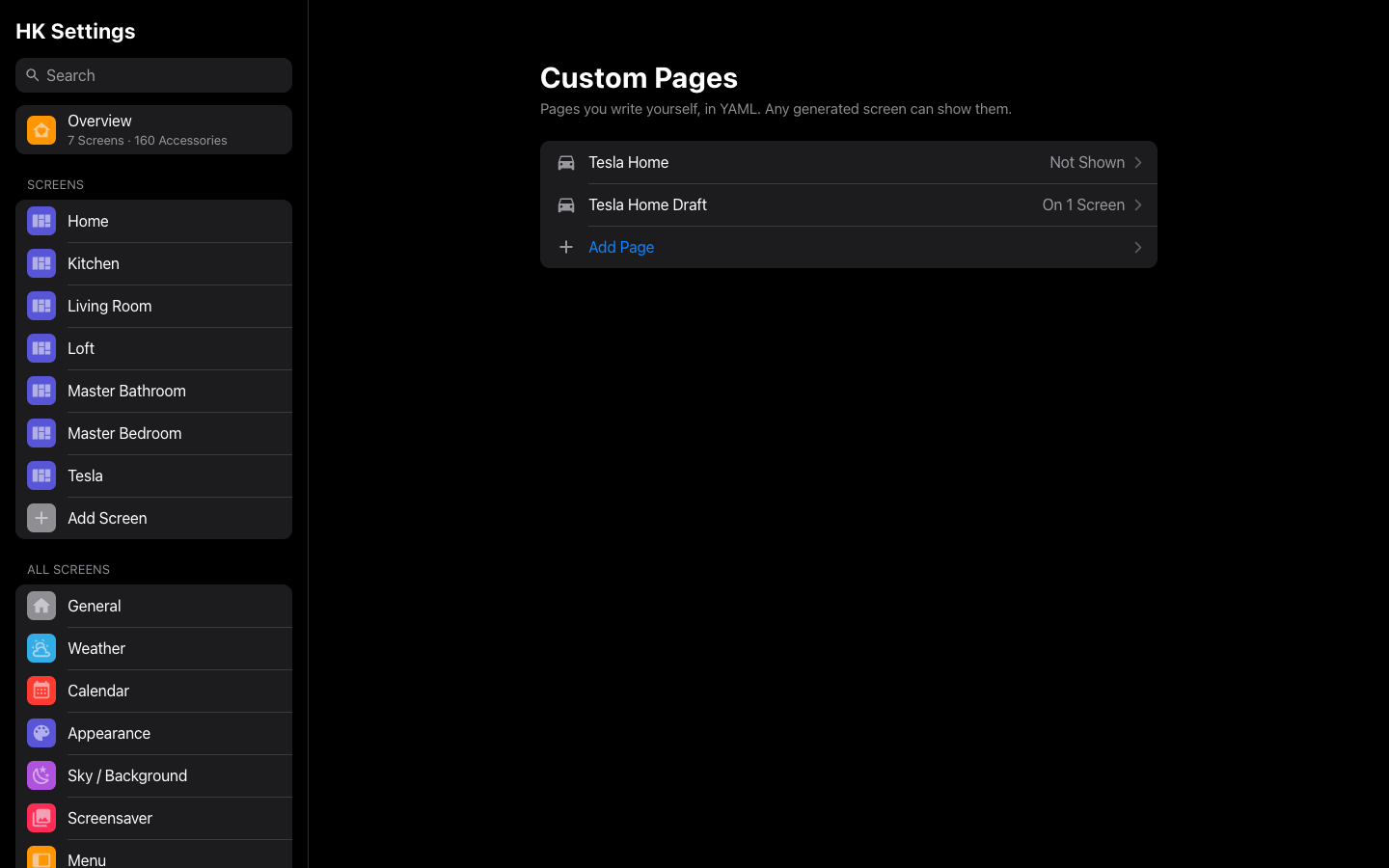Screen dimensions: 1389x868
Task: Click the Add Screen button
Action: tap(153, 518)
